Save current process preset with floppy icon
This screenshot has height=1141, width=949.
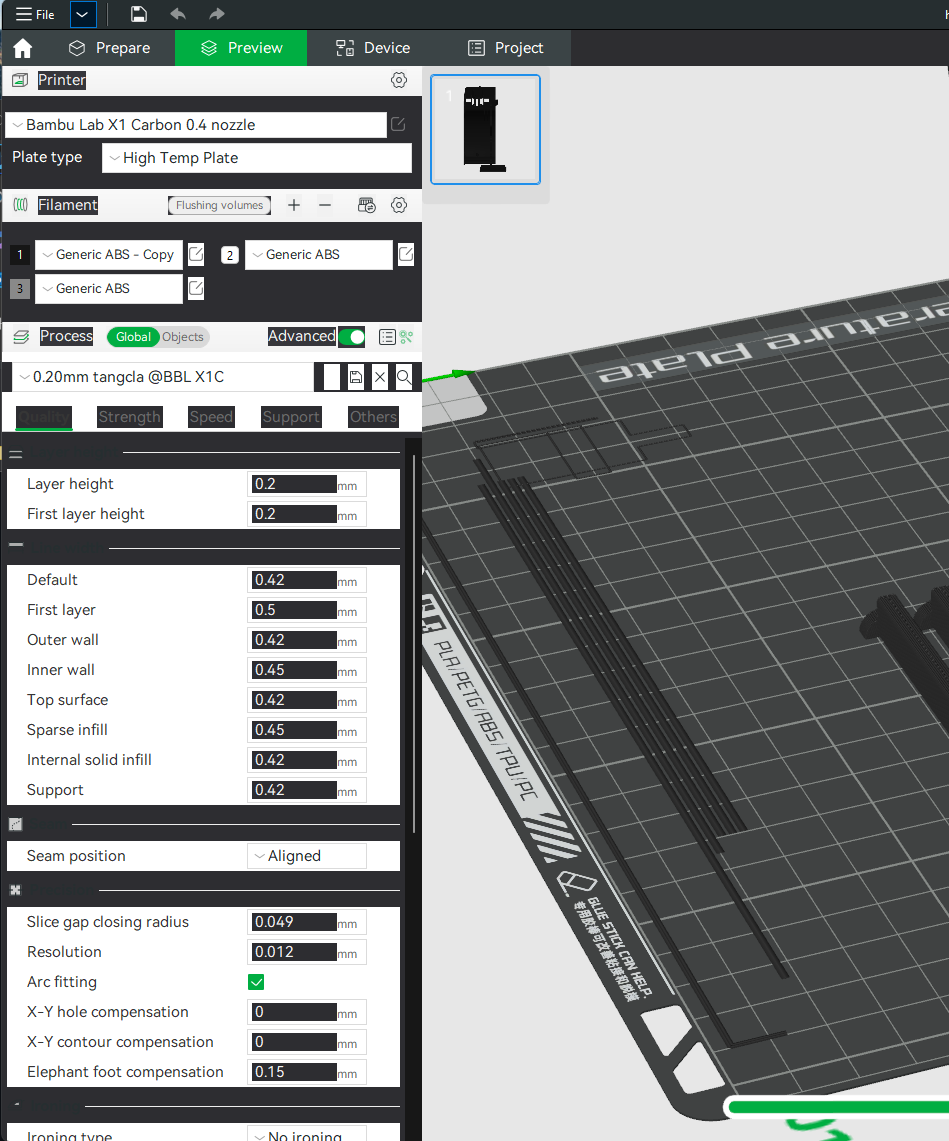coord(357,377)
